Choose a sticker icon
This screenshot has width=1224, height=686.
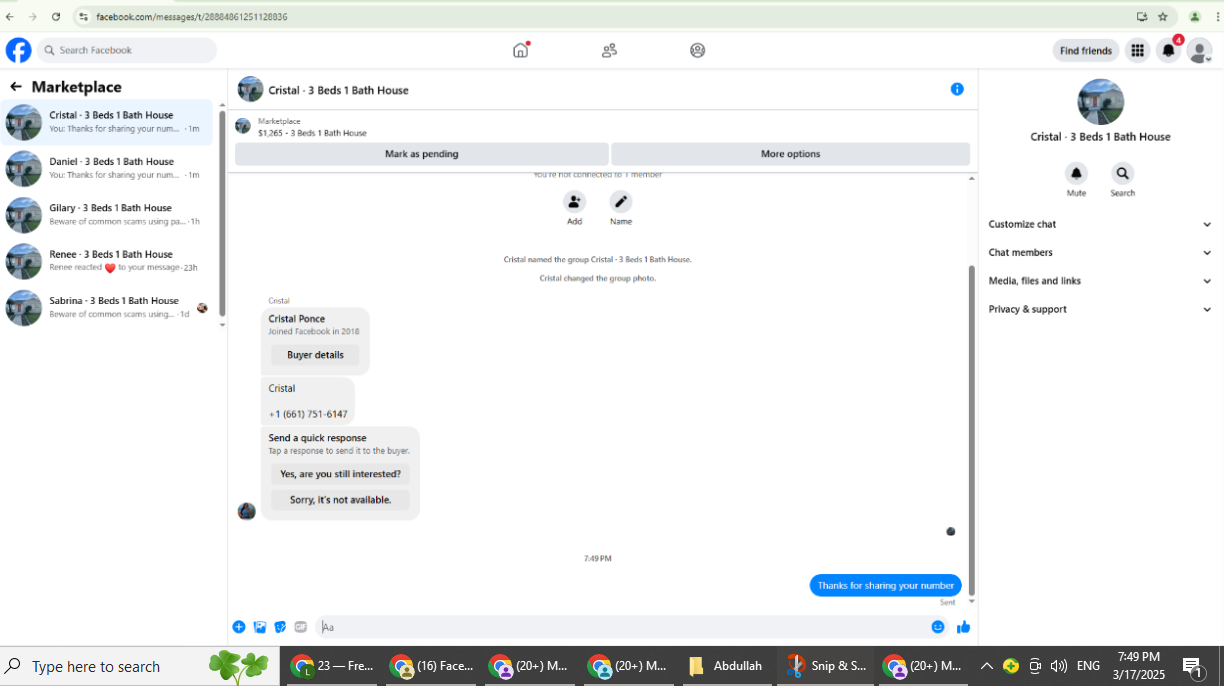coord(280,627)
